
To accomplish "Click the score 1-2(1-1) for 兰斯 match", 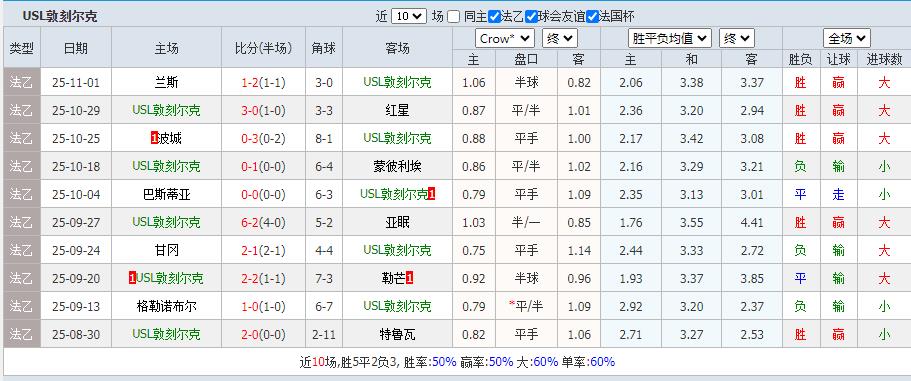I will [263, 82].
